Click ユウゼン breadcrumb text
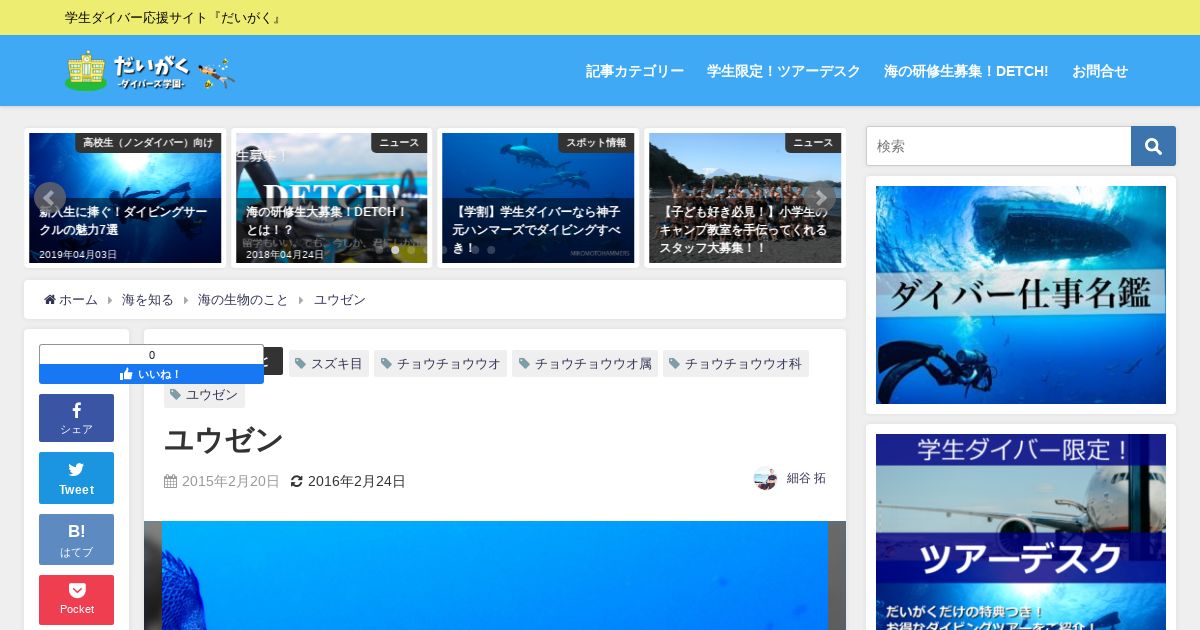Screen dimensions: 1200x630 click(340, 300)
